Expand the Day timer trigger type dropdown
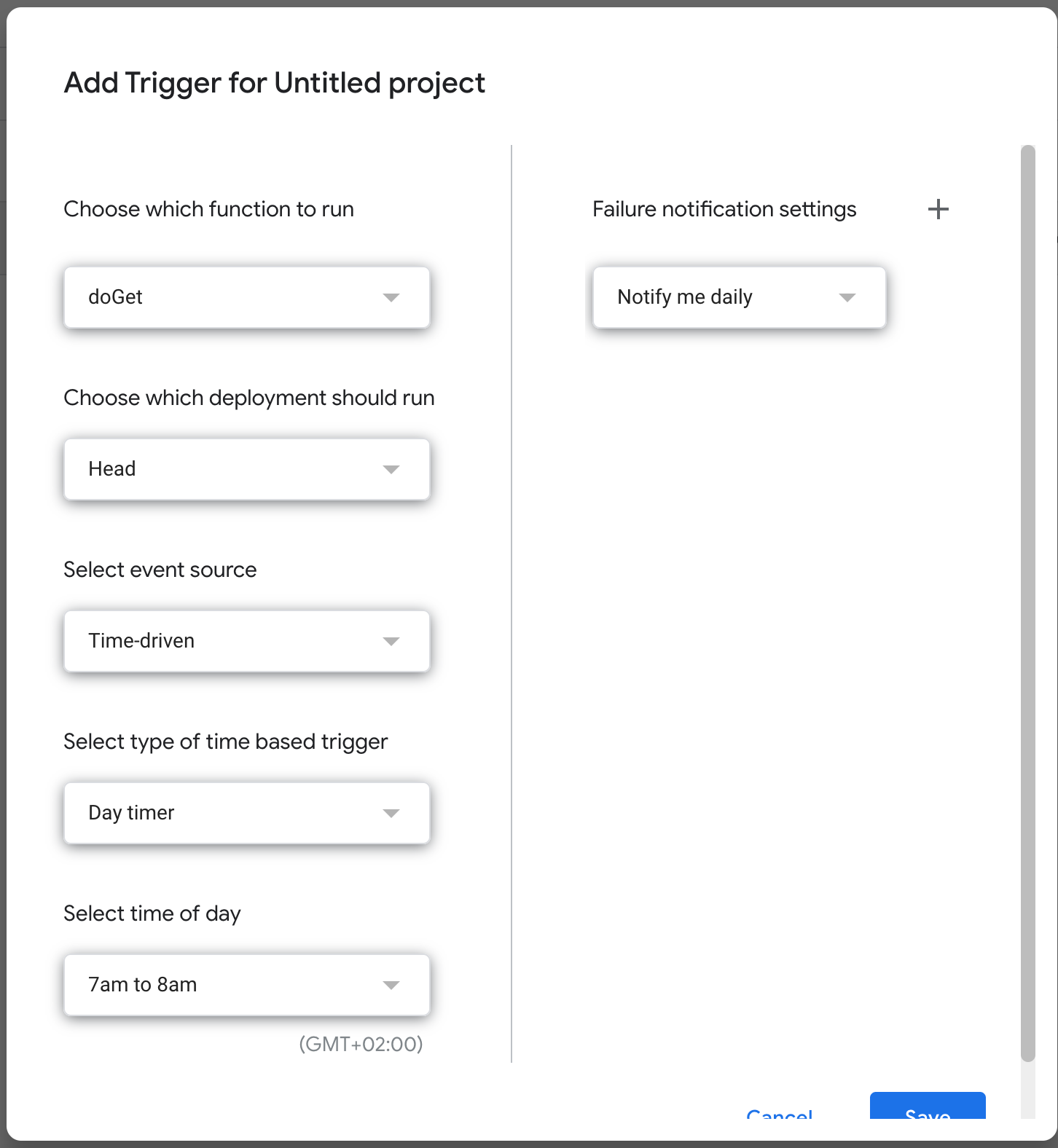 point(246,813)
